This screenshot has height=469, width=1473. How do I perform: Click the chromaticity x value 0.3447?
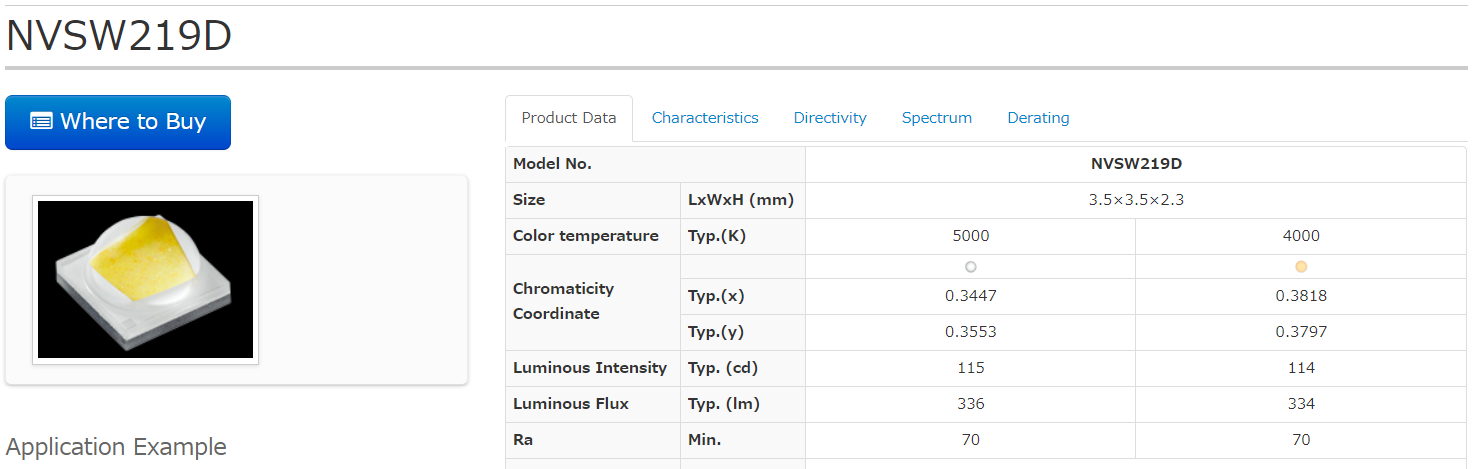(970, 296)
